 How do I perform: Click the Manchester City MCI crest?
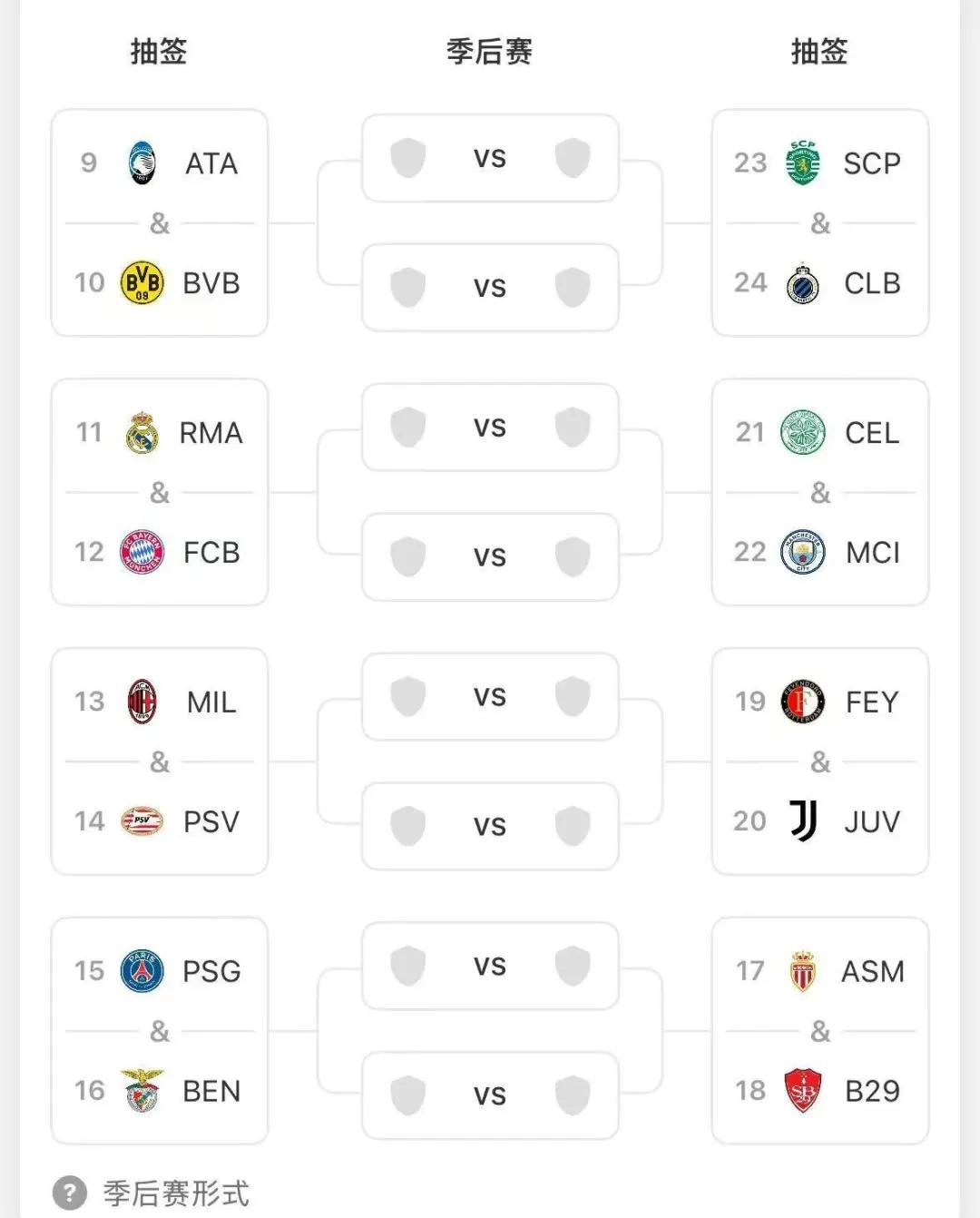pyautogui.click(x=803, y=552)
